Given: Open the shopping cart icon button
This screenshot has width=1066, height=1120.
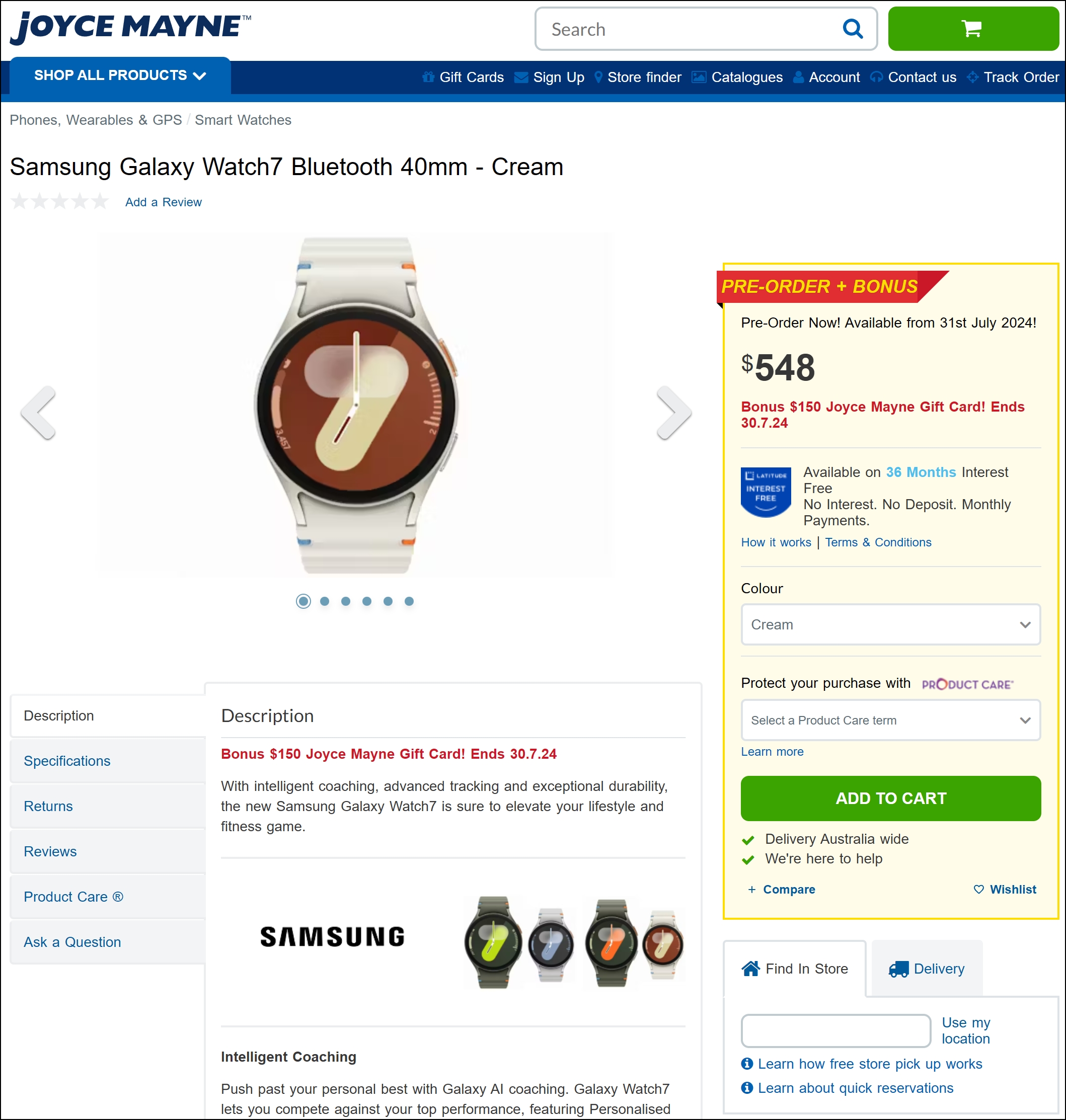Looking at the screenshot, I should click(x=973, y=29).
